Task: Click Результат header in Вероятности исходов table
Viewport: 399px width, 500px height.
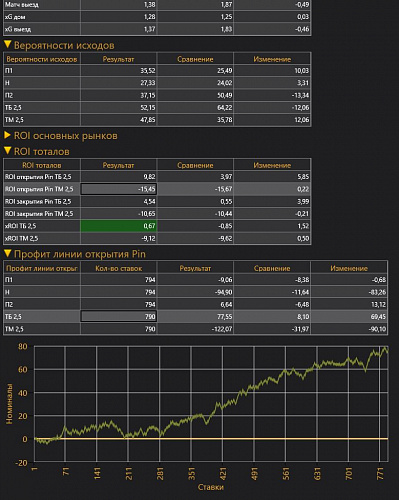Action: tap(118, 59)
